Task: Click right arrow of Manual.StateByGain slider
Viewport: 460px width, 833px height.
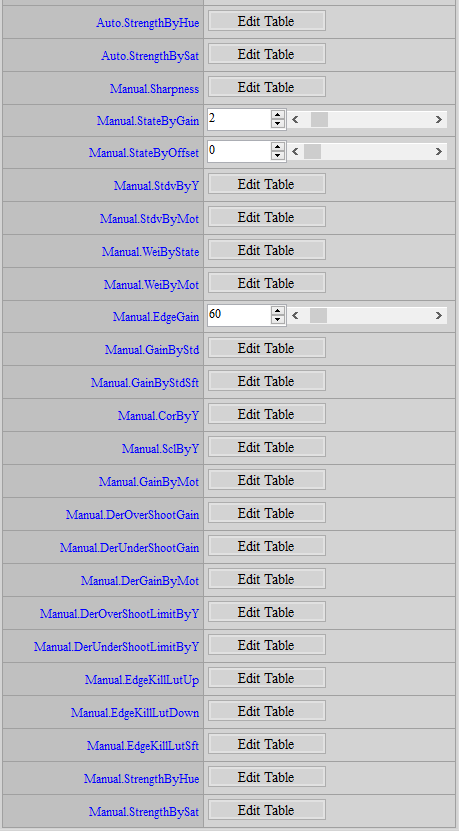Action: pyautogui.click(x=439, y=120)
